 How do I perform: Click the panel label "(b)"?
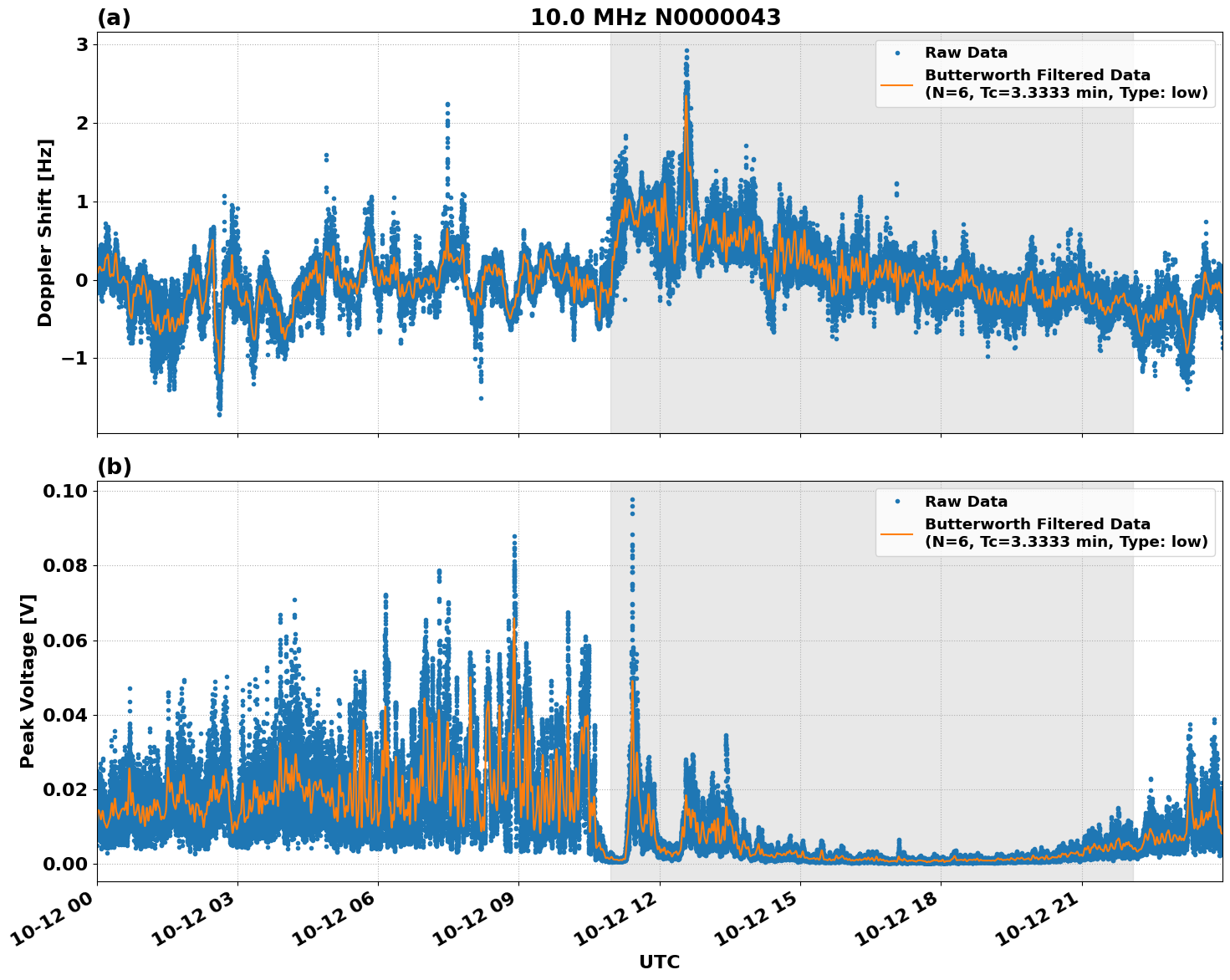click(x=114, y=467)
